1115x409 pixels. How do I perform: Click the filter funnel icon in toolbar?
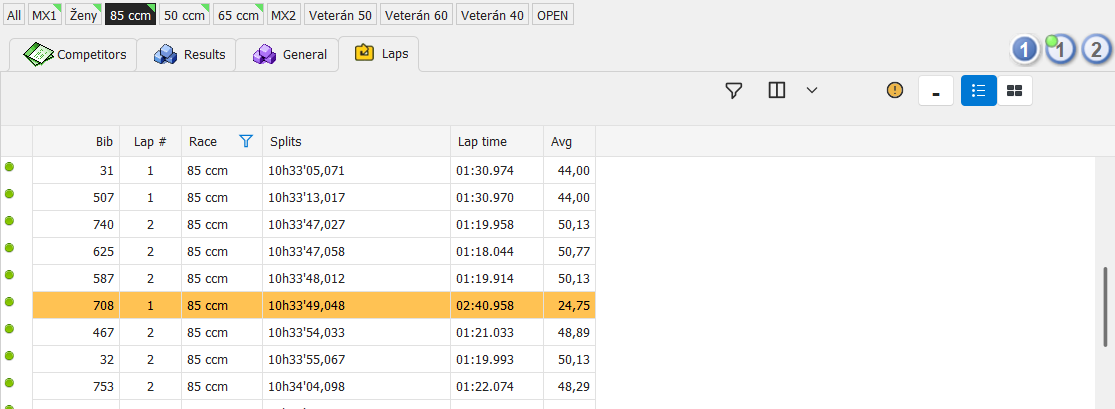734,90
